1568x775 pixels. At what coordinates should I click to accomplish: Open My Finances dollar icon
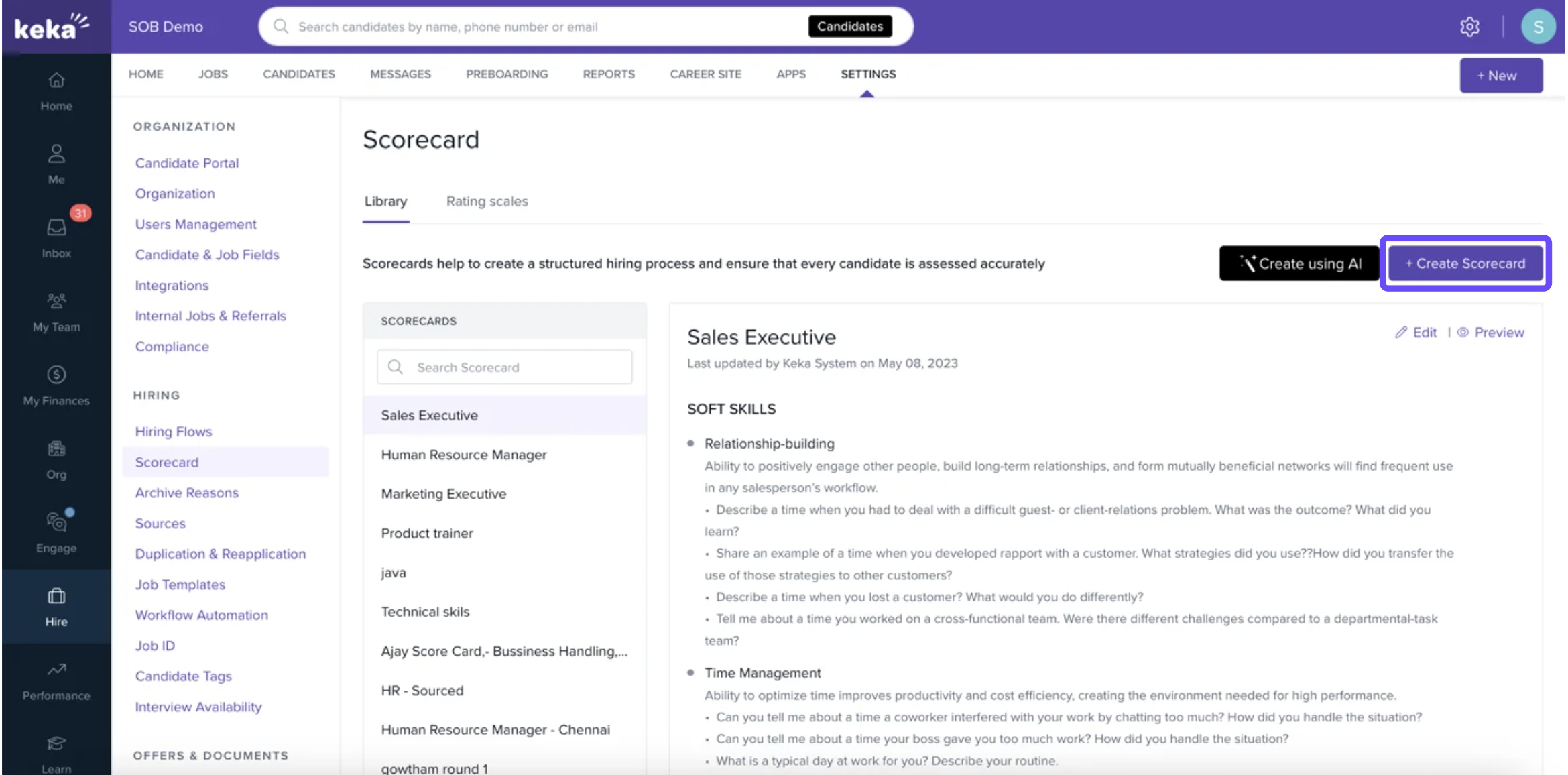[56, 375]
